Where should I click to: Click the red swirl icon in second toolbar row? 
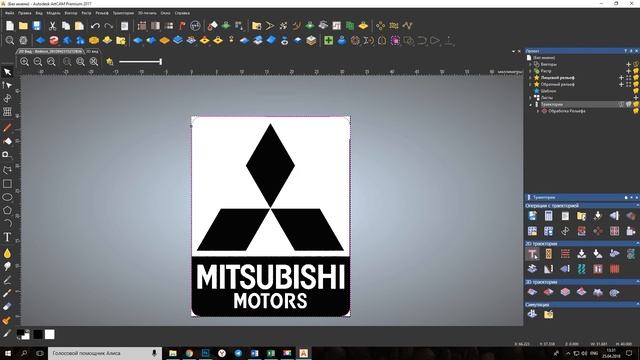(x=54, y=40)
